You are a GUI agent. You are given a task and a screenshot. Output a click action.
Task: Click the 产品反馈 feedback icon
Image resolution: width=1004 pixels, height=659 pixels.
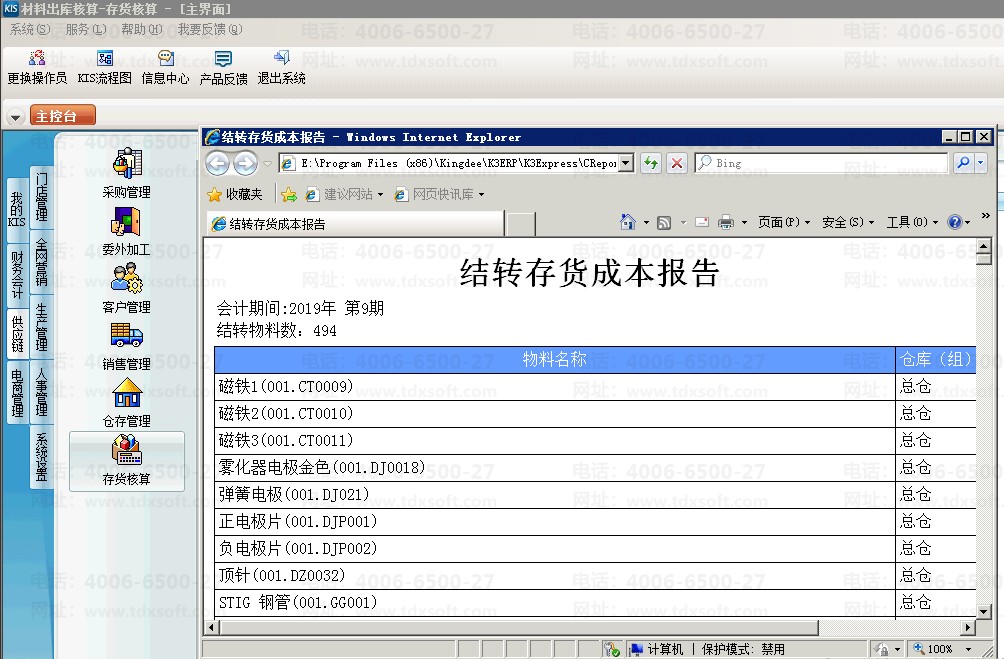(223, 67)
